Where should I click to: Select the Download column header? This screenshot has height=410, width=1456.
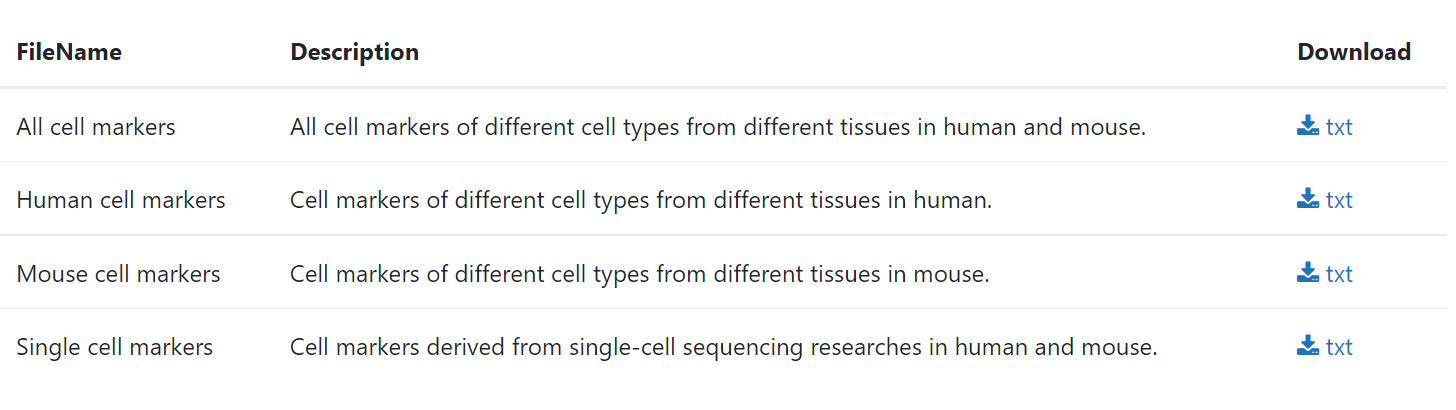pyautogui.click(x=1354, y=52)
